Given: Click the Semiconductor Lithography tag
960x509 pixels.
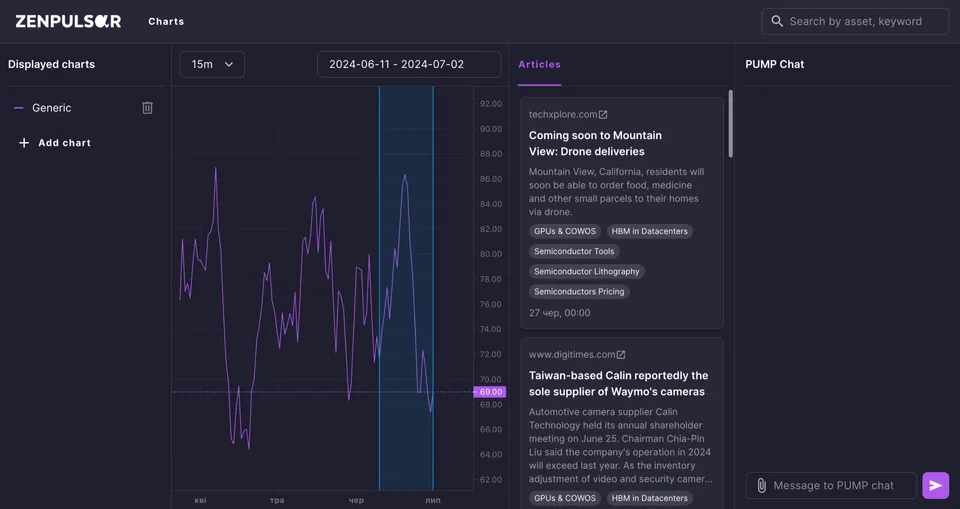Looking at the screenshot, I should [x=587, y=271].
